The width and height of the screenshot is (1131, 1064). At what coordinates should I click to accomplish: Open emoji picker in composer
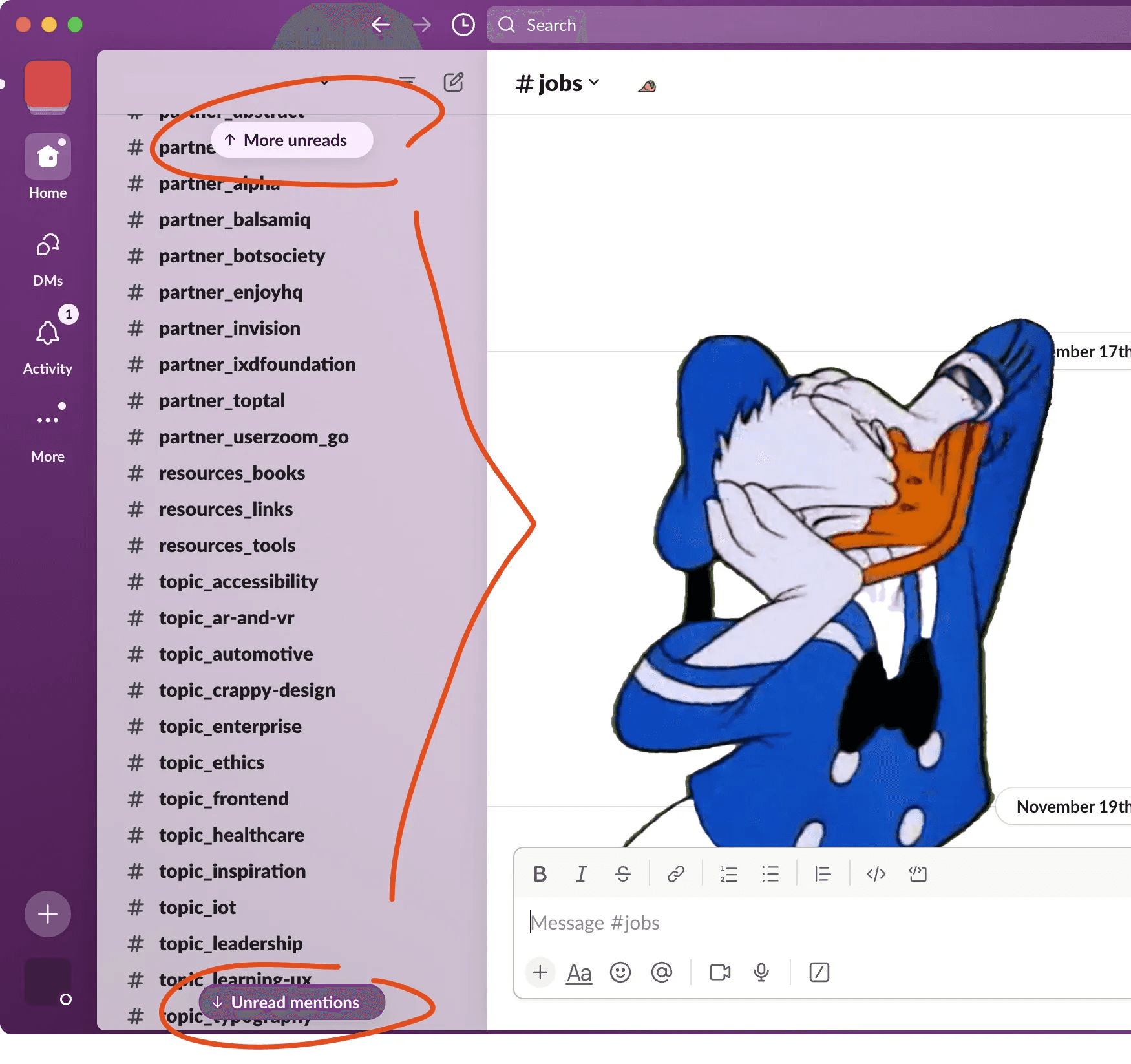[x=620, y=972]
